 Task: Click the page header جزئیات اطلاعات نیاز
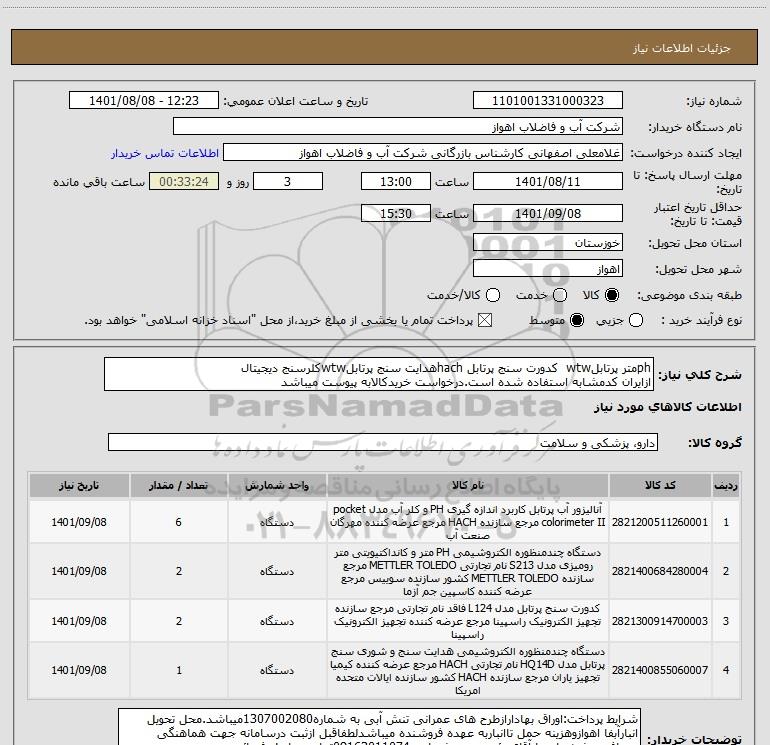point(681,48)
